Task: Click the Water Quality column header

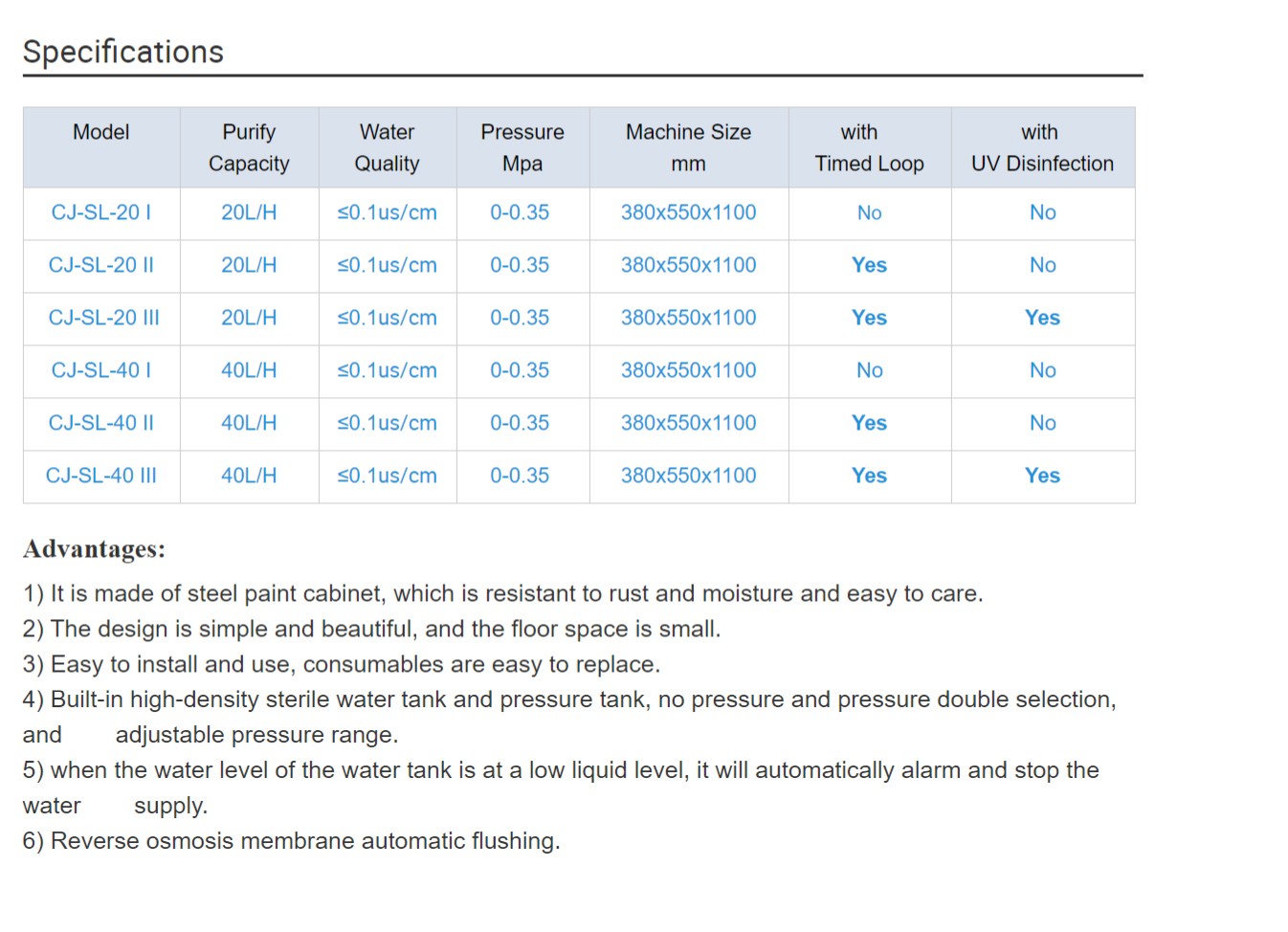Action: click(x=388, y=147)
